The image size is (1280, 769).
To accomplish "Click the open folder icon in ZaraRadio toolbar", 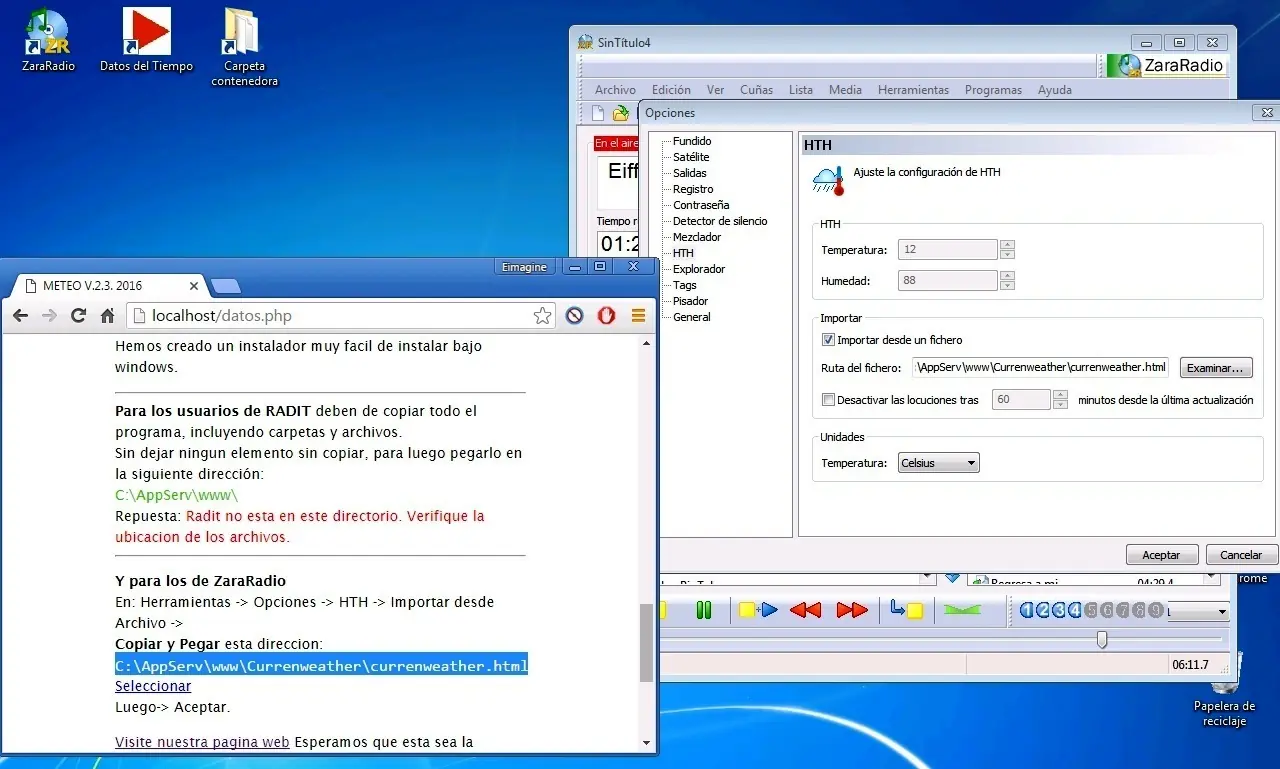I will pyautogui.click(x=620, y=113).
